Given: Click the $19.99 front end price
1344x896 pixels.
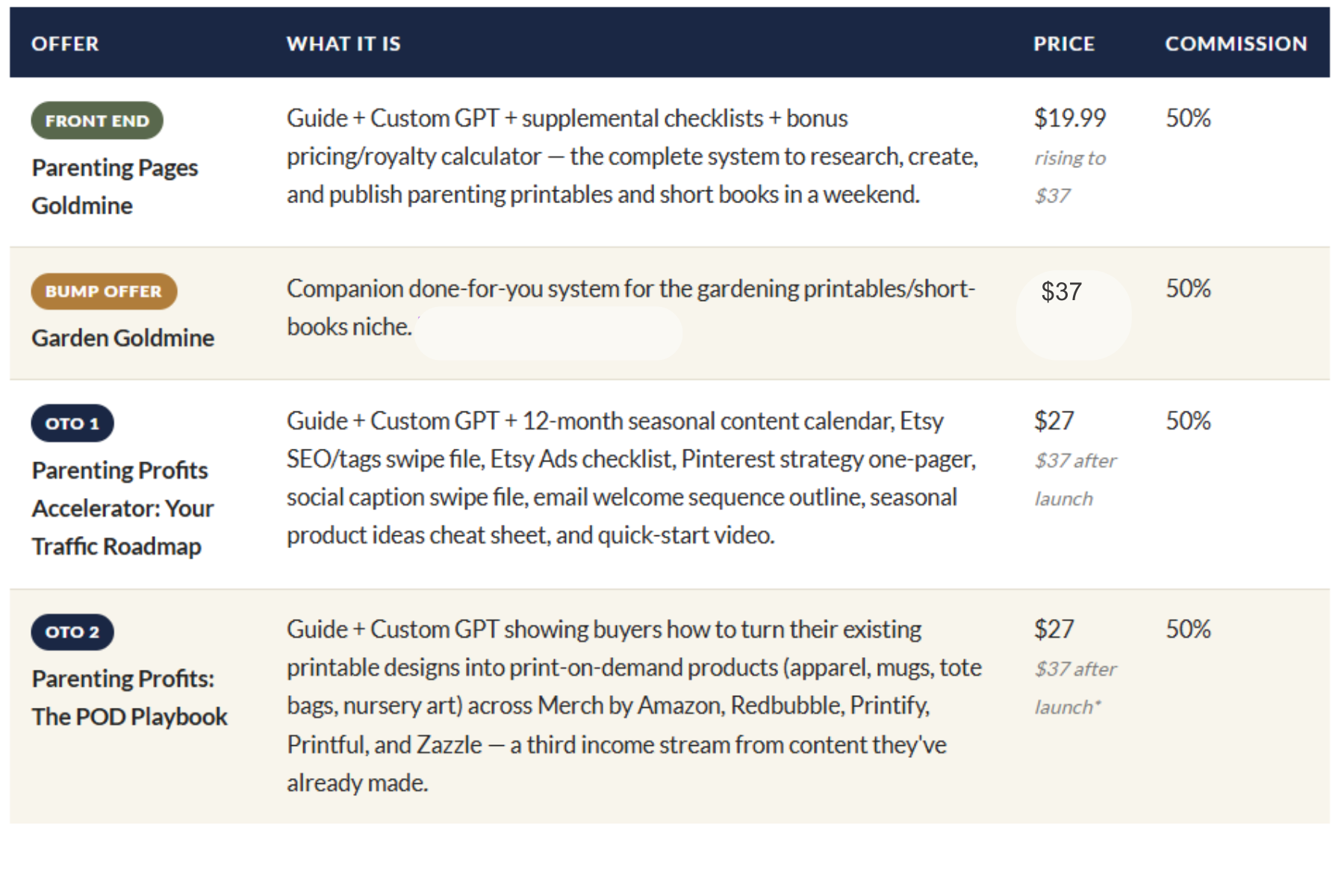Looking at the screenshot, I should point(1070,118).
